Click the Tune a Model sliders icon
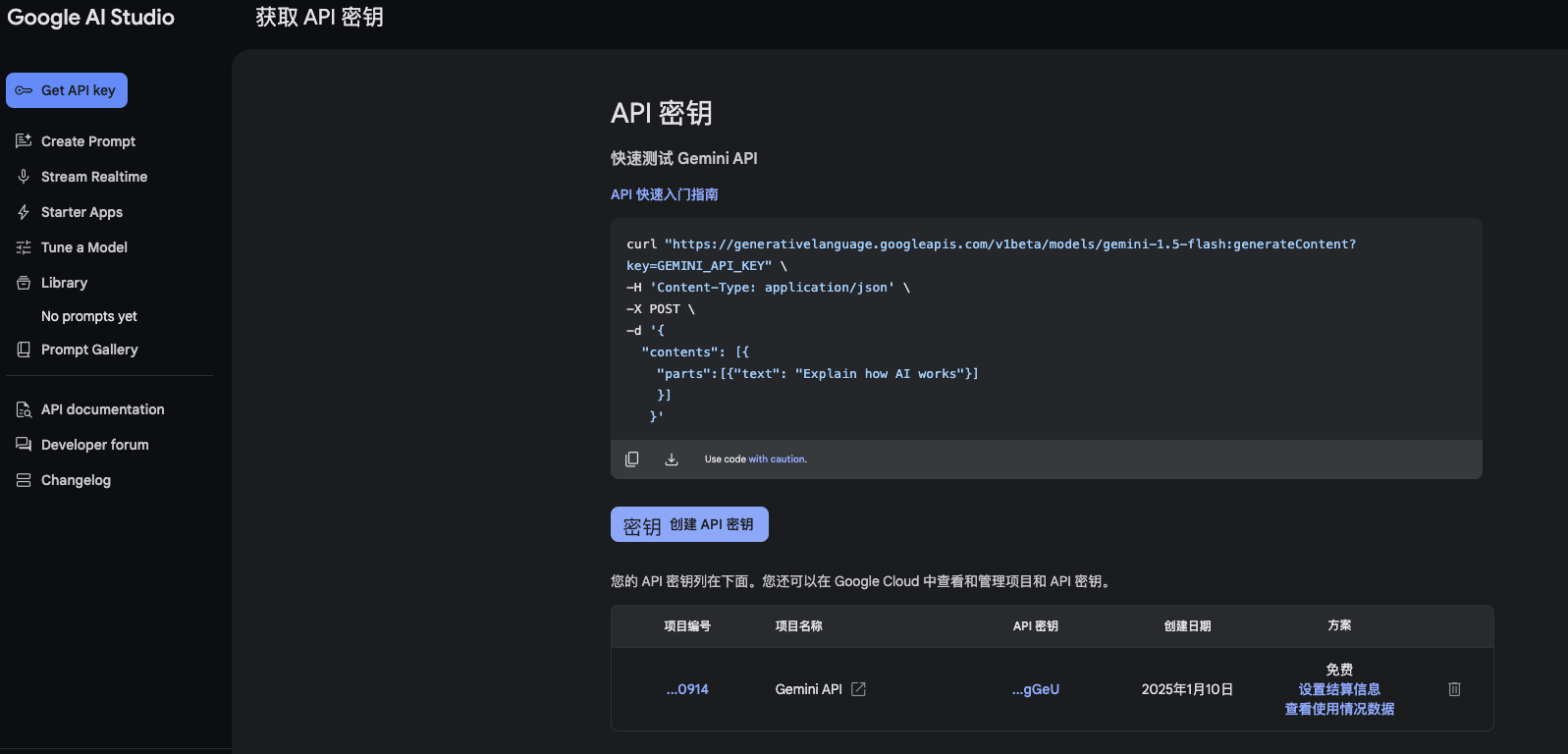Viewport: 1568px width, 754px height. pyautogui.click(x=24, y=247)
